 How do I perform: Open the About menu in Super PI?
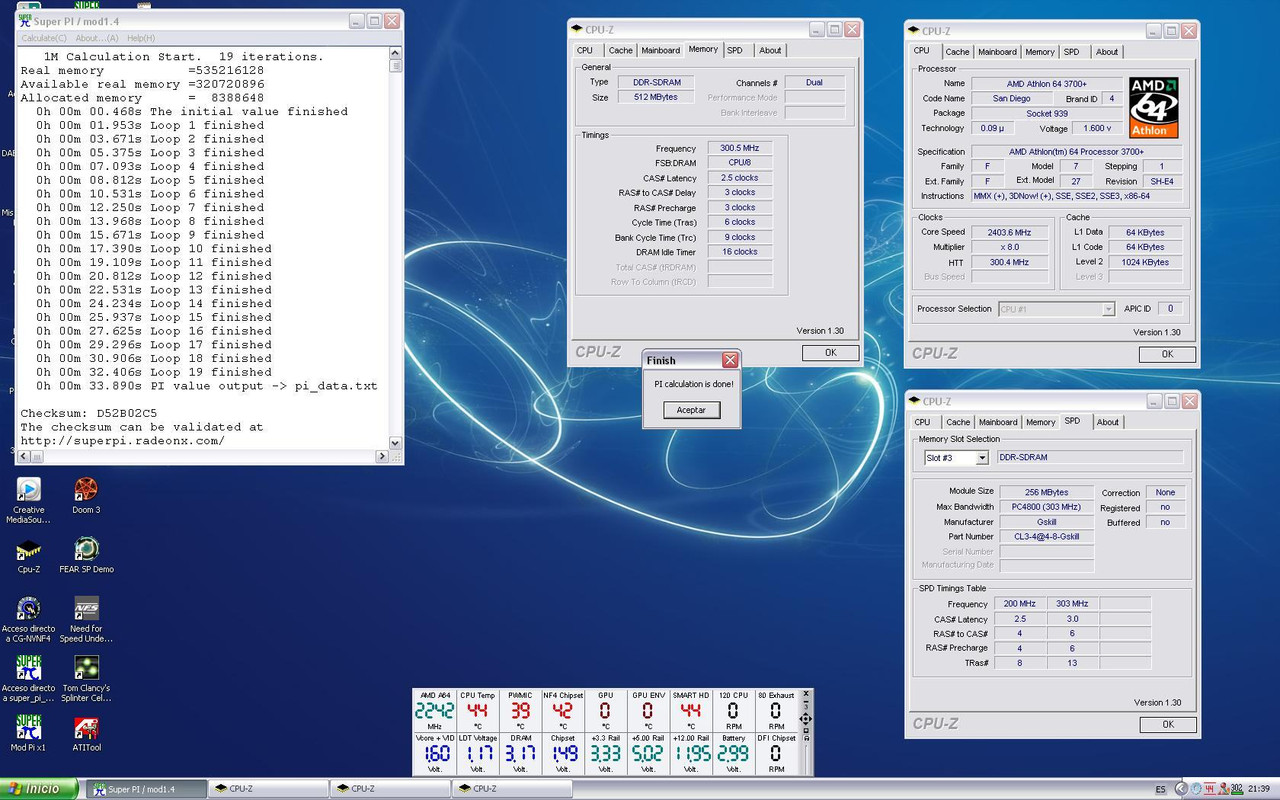(x=97, y=38)
